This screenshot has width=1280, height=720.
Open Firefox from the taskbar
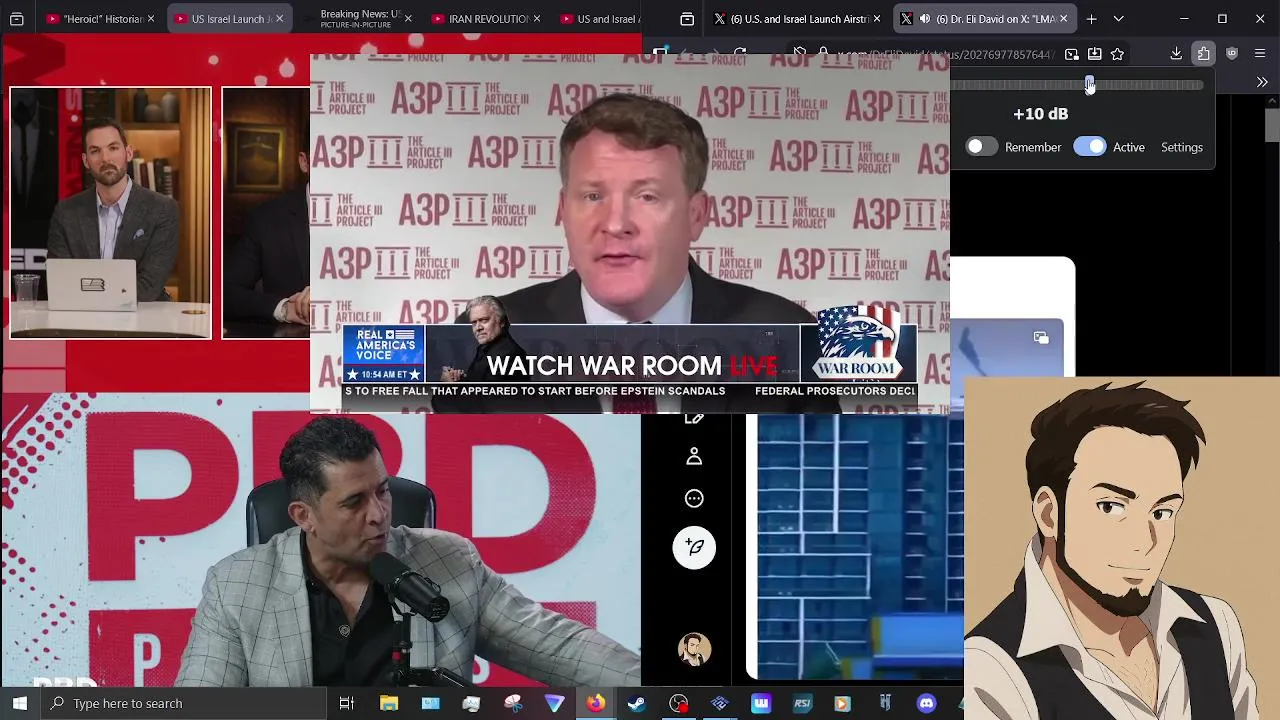tap(596, 703)
